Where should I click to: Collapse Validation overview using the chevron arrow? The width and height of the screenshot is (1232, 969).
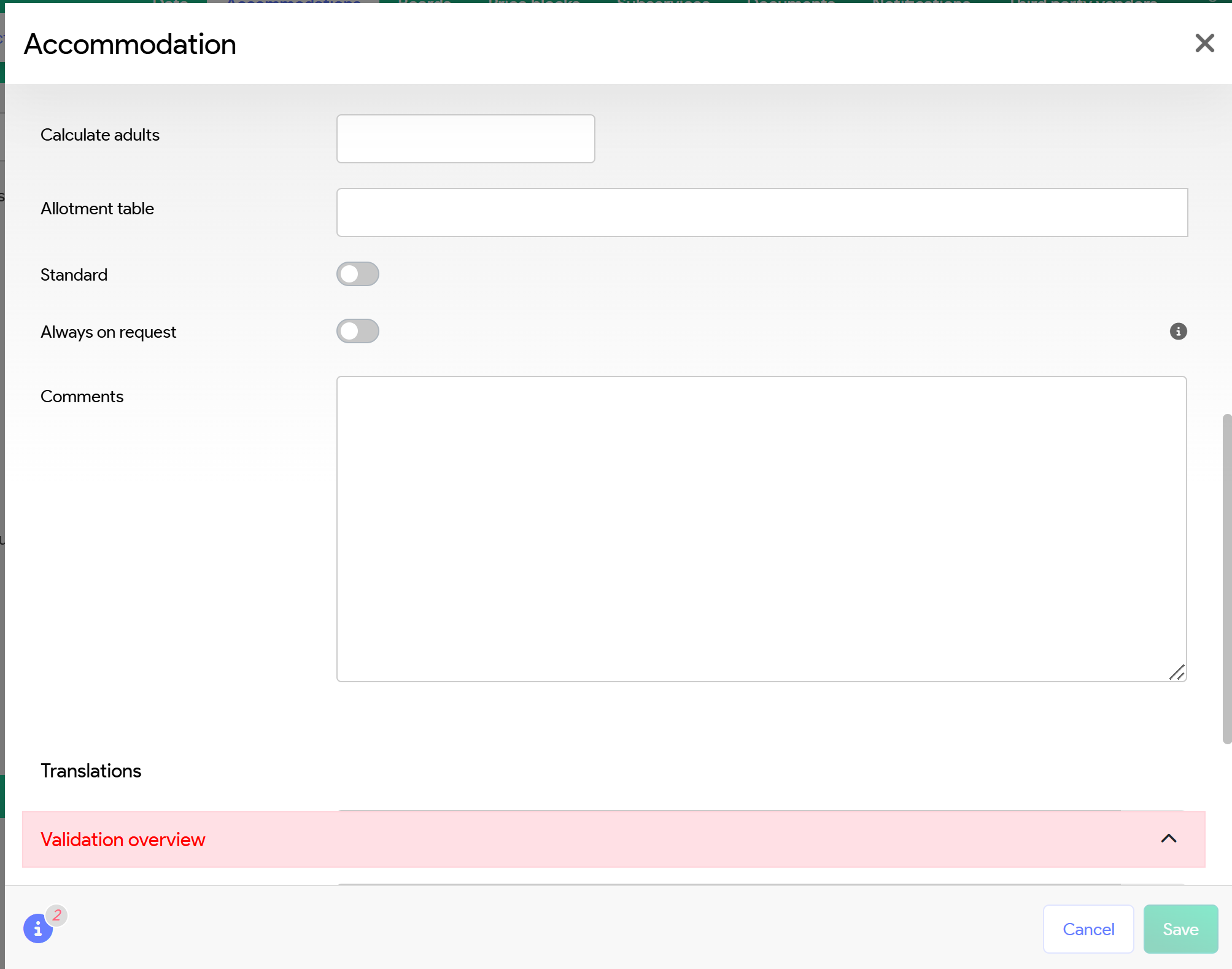1168,839
